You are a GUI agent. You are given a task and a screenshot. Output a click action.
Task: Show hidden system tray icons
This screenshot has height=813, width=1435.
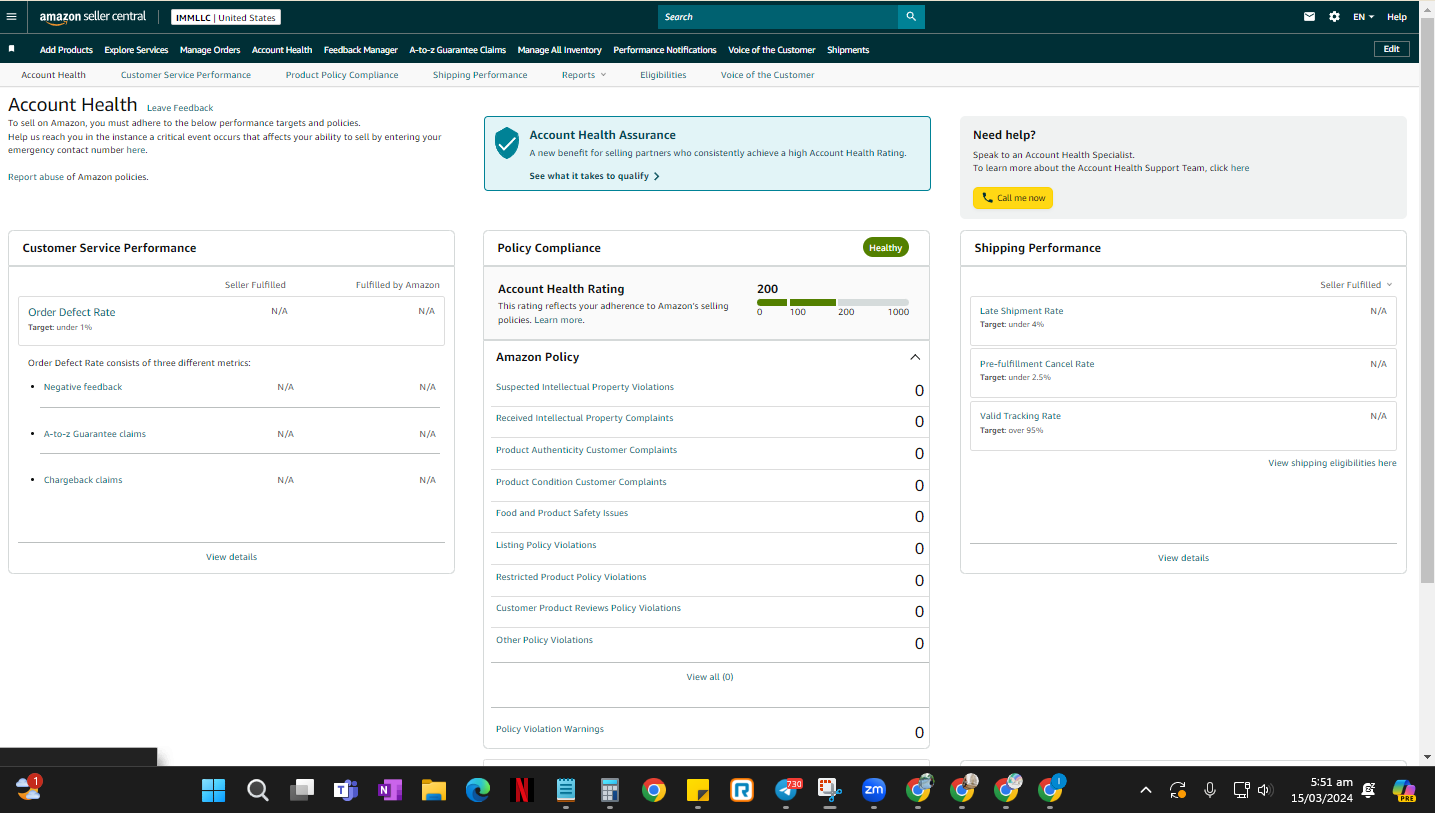(1145, 790)
